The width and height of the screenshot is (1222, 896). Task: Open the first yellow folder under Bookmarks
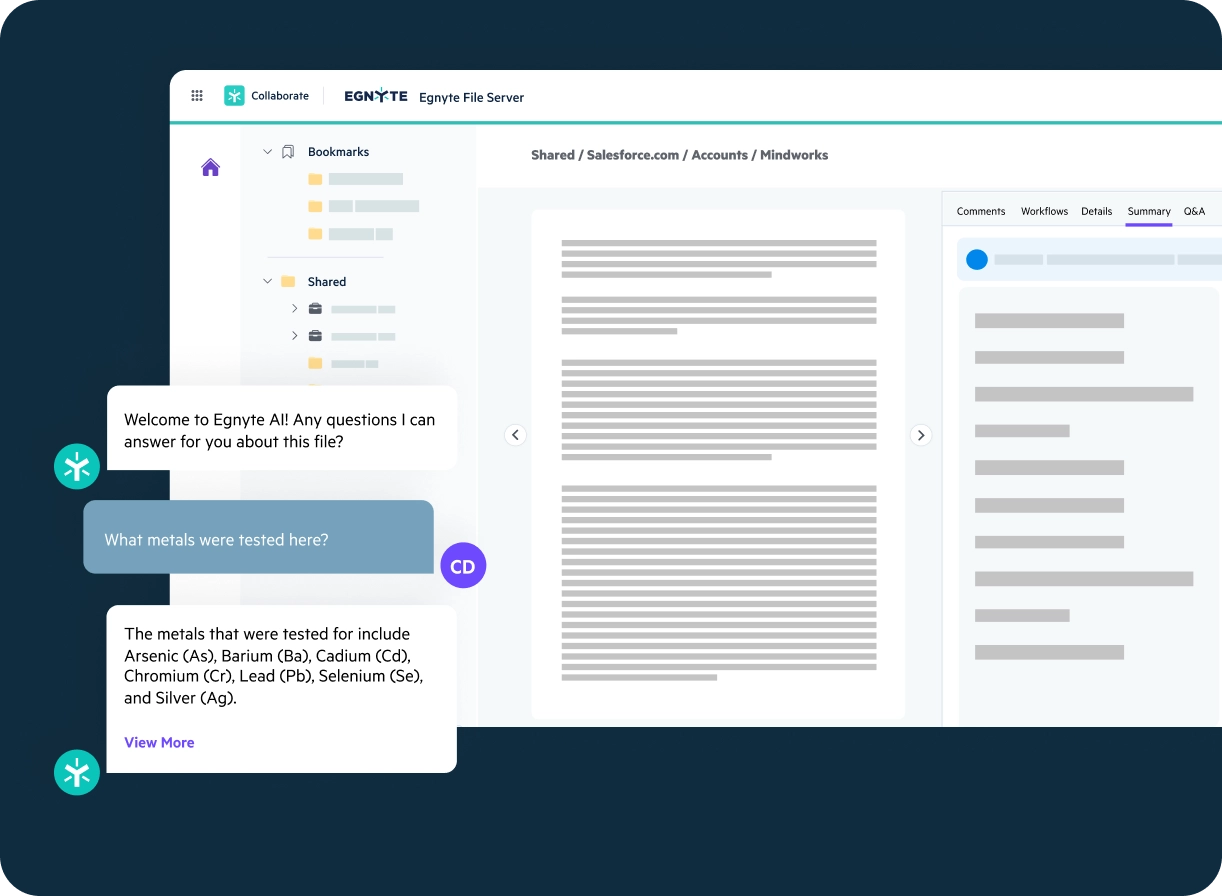(317, 178)
